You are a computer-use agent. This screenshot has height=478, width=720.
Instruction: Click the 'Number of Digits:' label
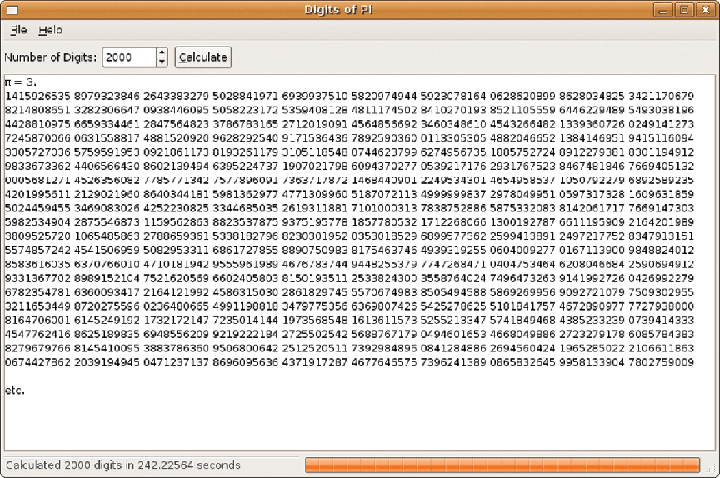50,57
